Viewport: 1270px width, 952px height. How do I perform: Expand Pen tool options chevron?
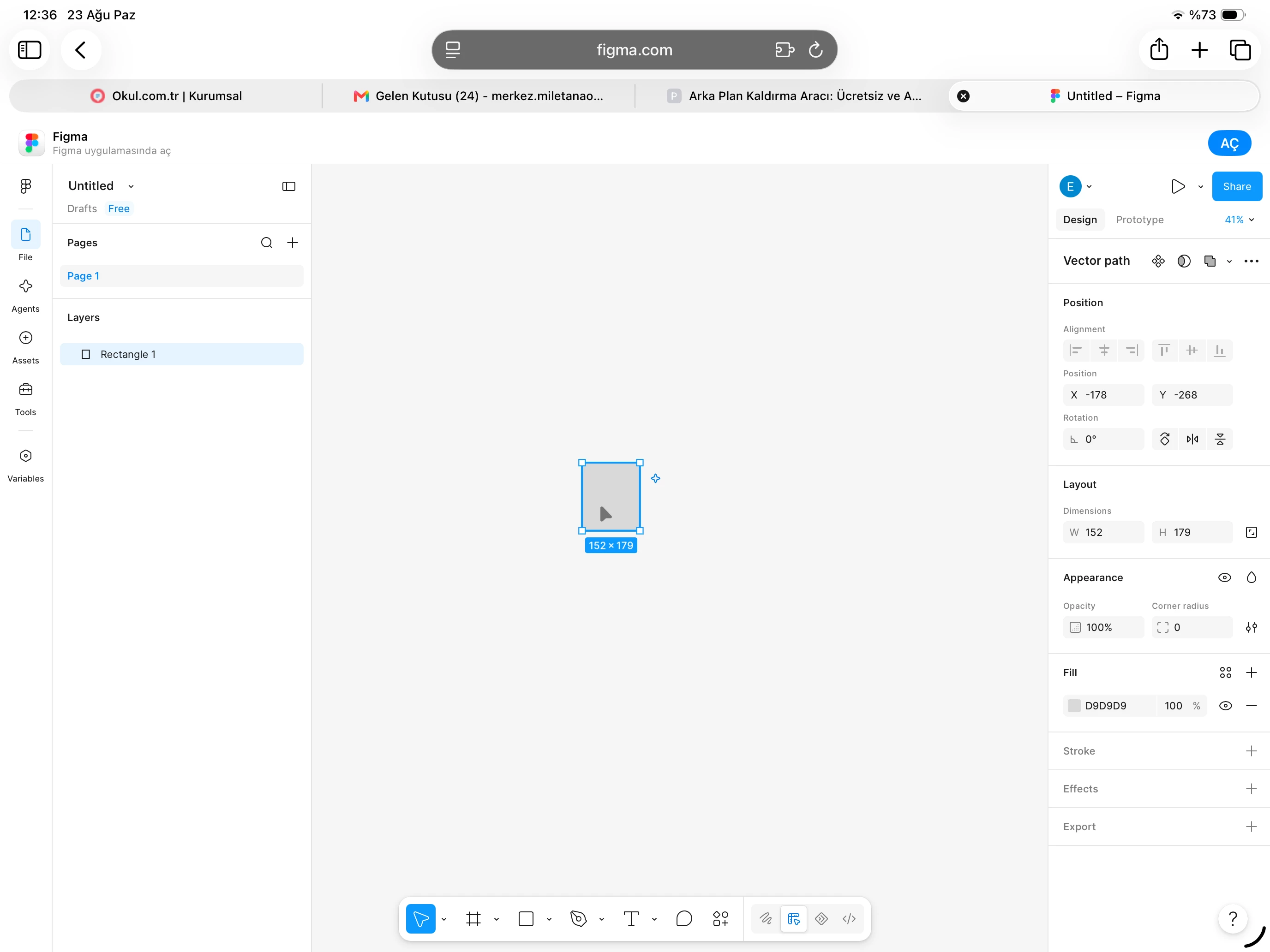[601, 919]
